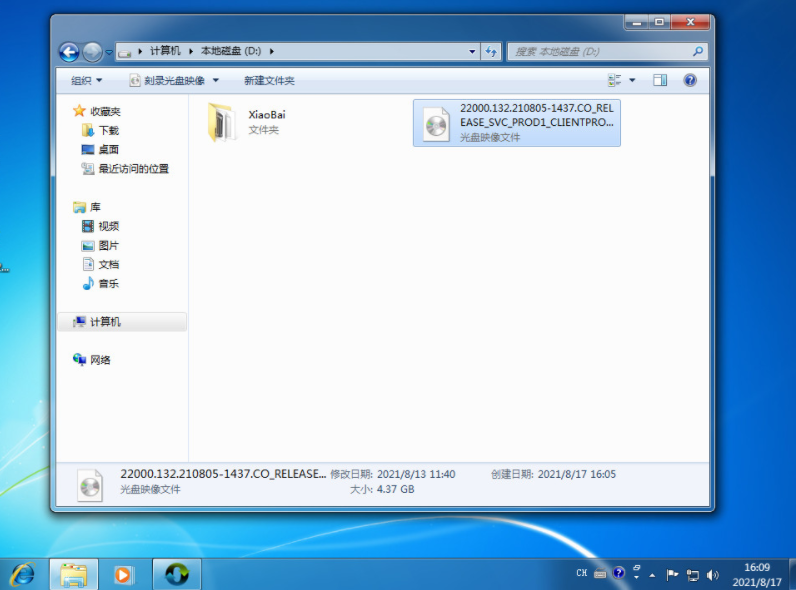
Task: Click the disc icon in details pane
Action: coord(90,485)
